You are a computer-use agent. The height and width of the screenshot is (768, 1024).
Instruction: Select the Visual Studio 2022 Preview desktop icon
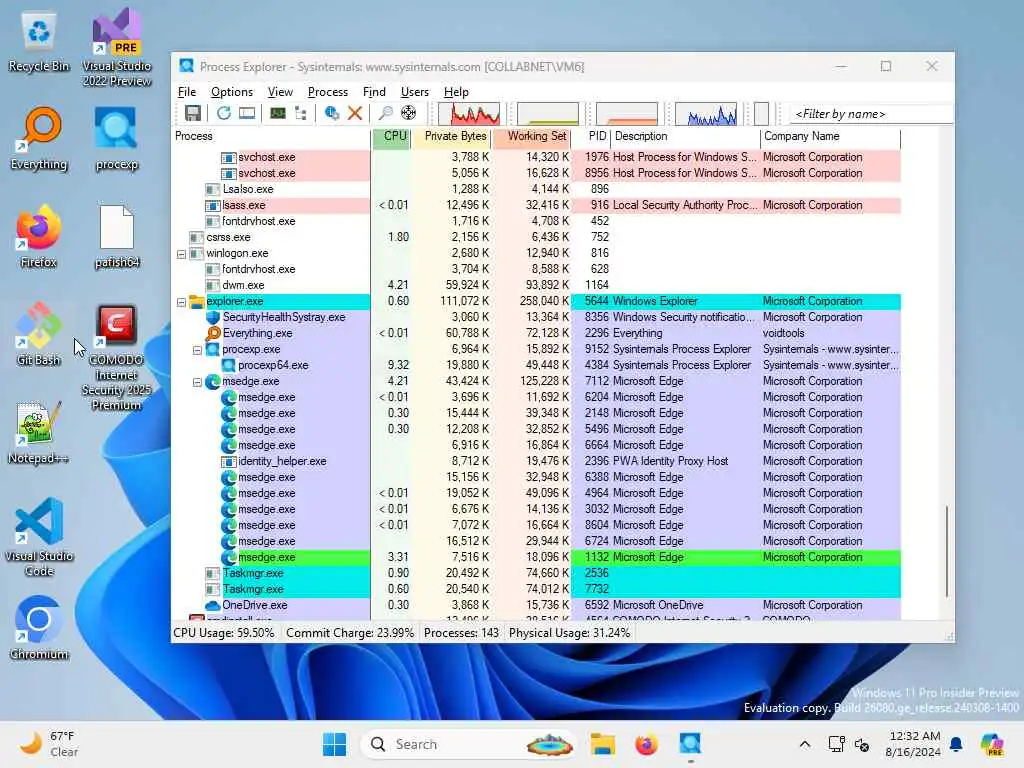pyautogui.click(x=118, y=49)
